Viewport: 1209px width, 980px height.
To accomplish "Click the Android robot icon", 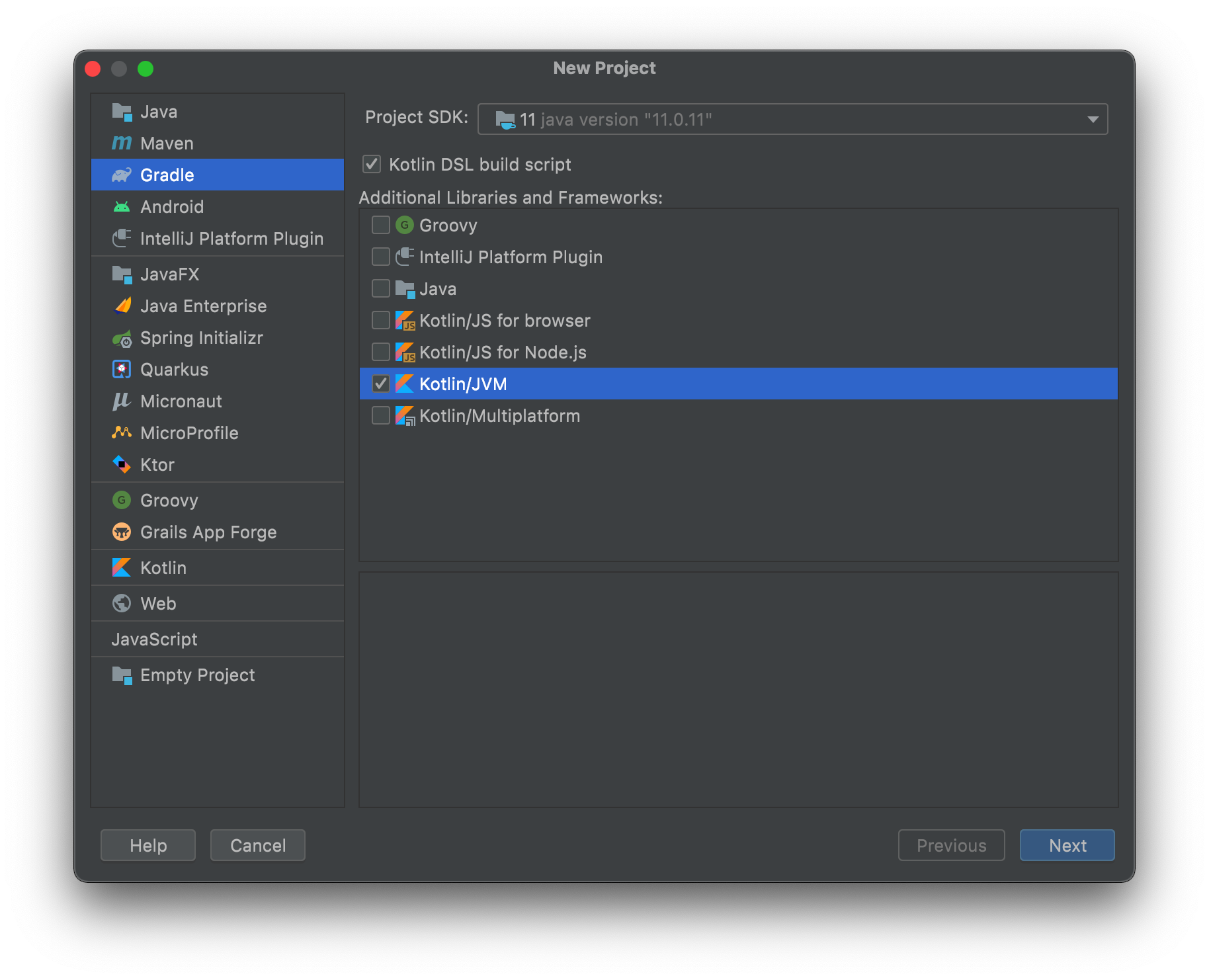I will click(x=122, y=206).
